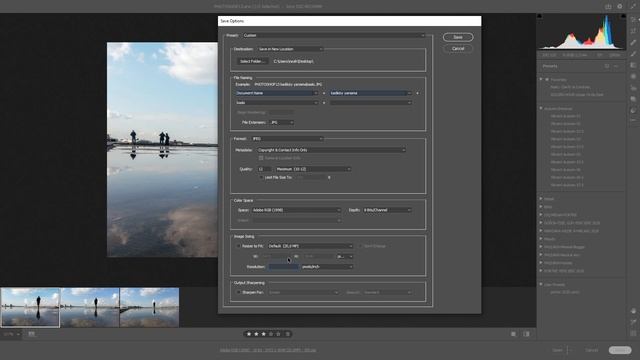The image size is (640, 360).
Task: Select the Red Eye removal tool
Action: pyautogui.click(x=633, y=88)
